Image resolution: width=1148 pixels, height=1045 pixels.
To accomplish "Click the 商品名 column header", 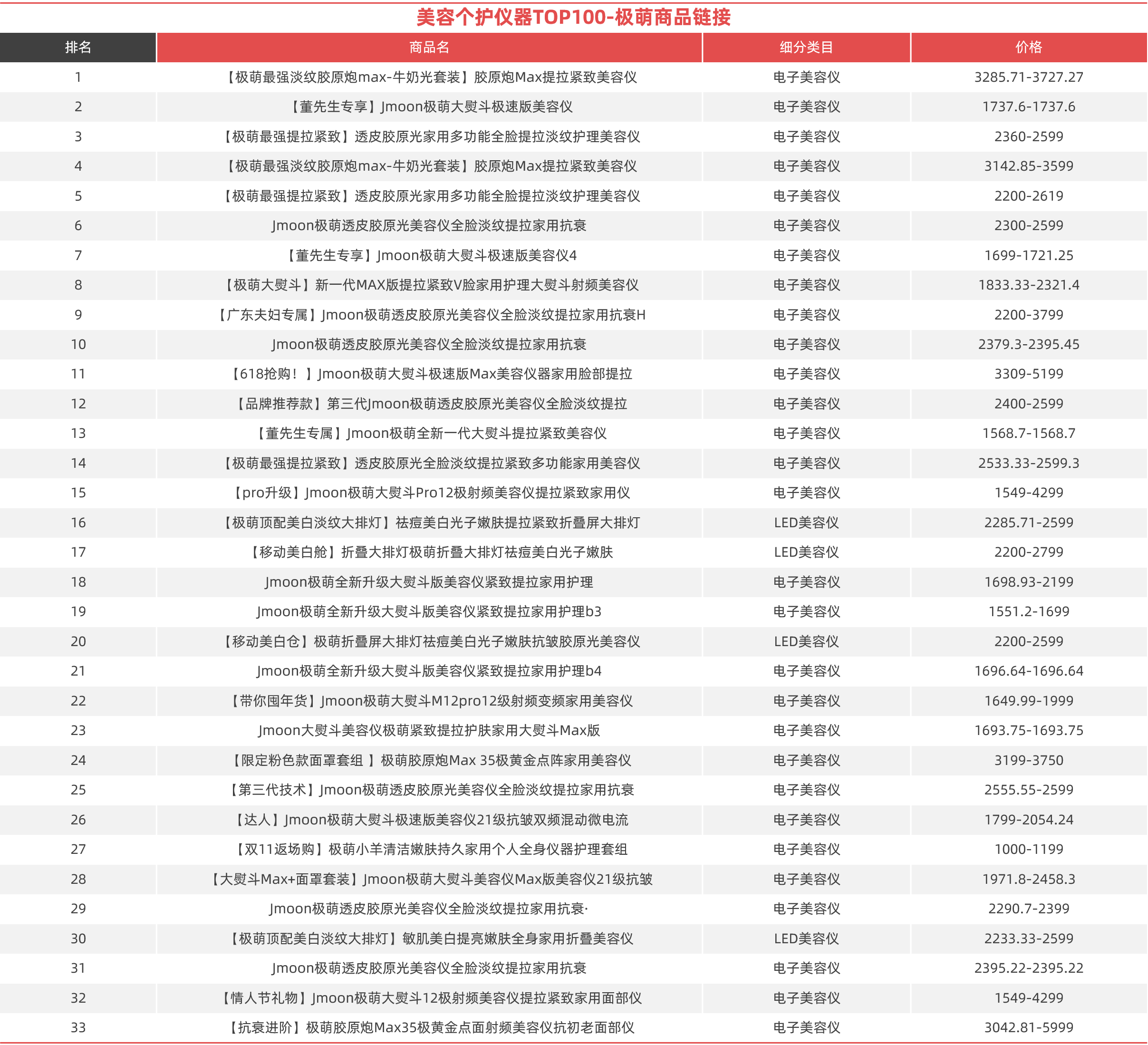I will point(429,47).
